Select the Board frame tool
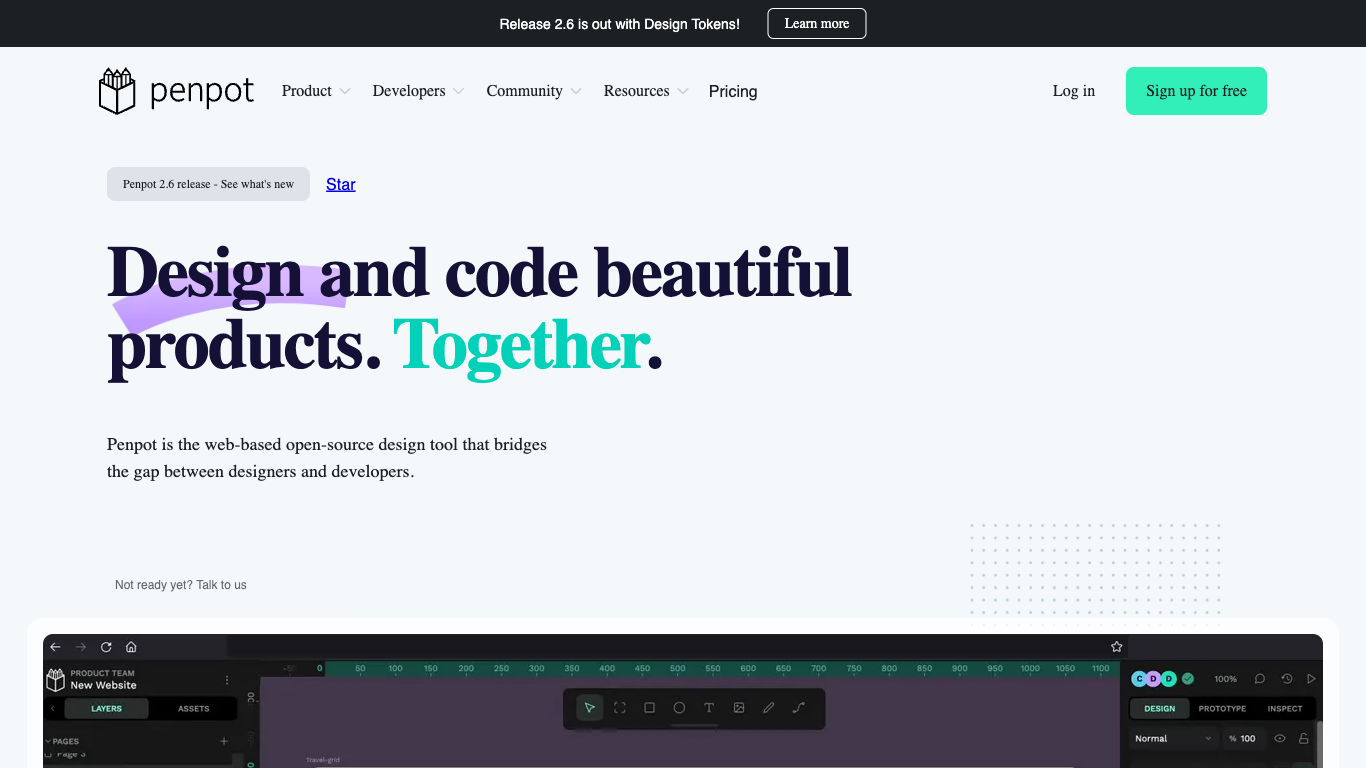The image size is (1366, 768). point(620,708)
